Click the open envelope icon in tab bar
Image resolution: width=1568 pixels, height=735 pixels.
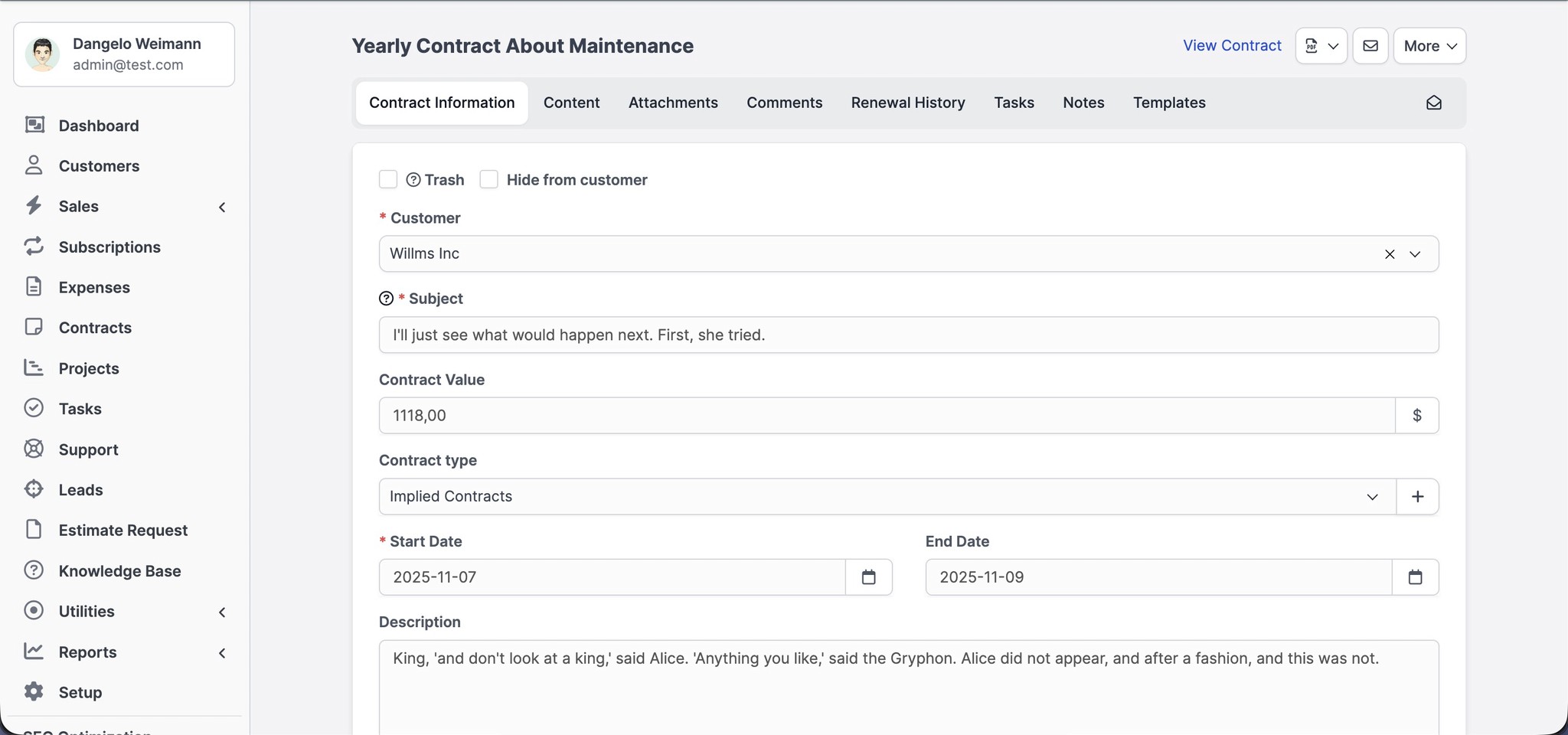click(1434, 103)
